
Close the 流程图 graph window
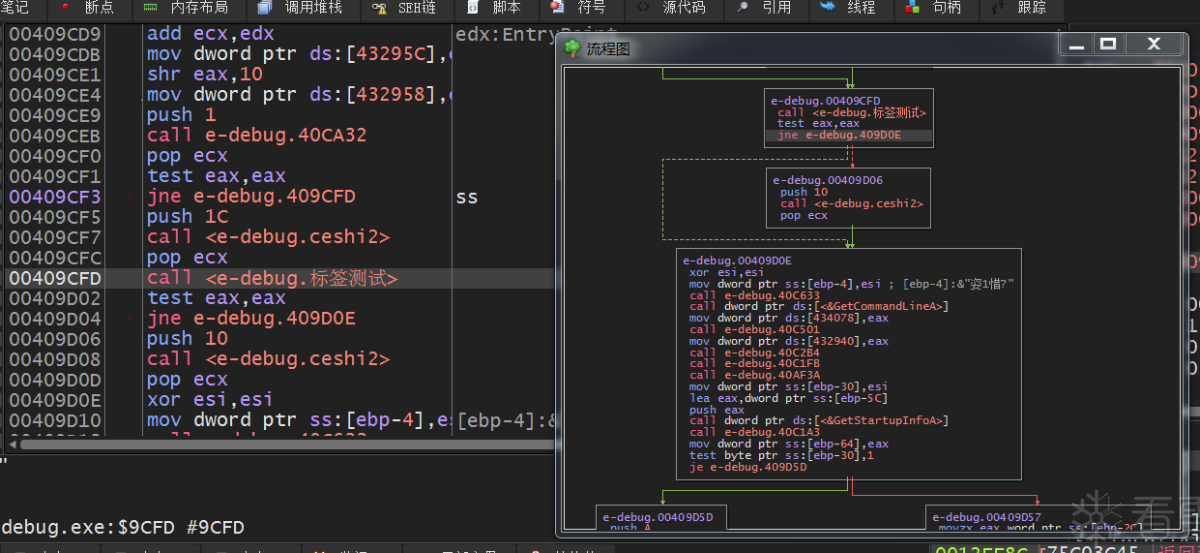point(1153,44)
